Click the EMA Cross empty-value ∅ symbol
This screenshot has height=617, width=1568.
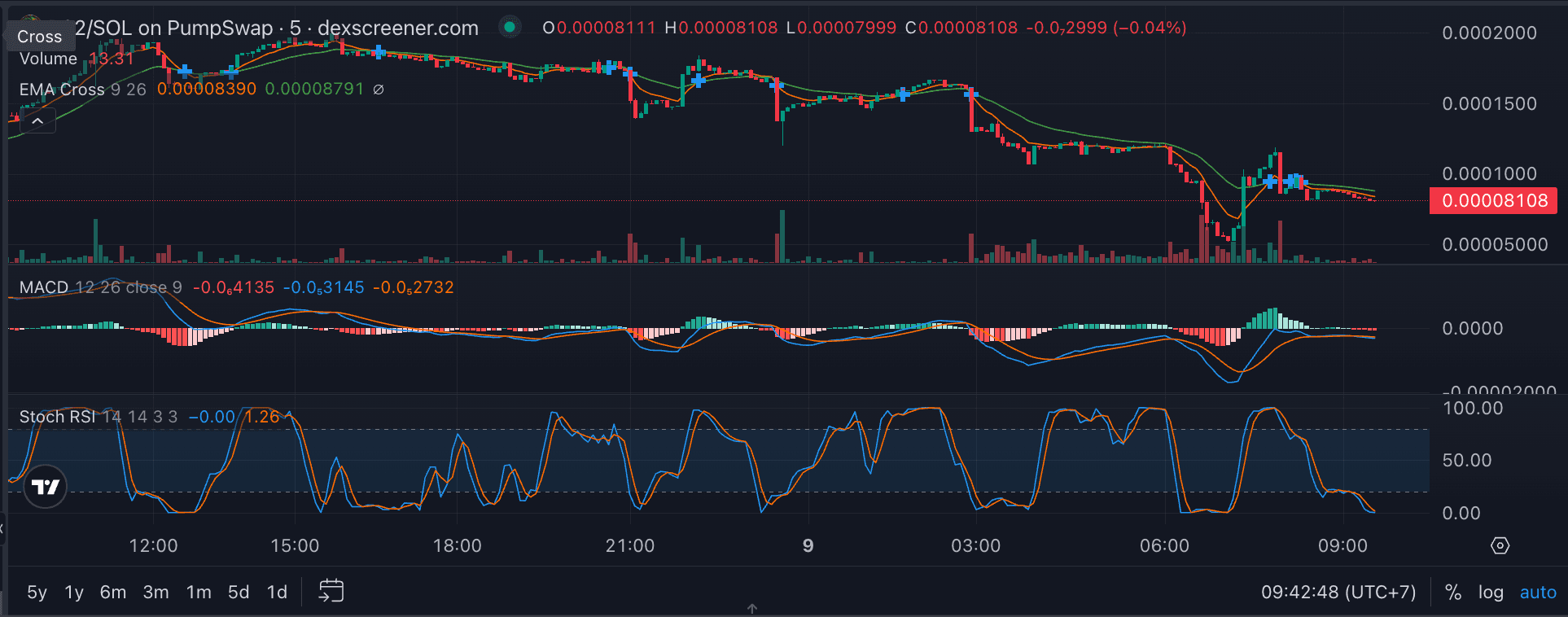pyautogui.click(x=379, y=90)
